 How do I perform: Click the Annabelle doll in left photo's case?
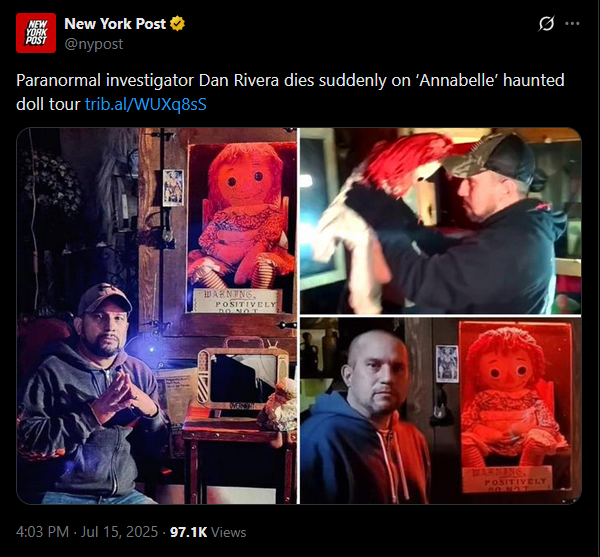[x=242, y=216]
